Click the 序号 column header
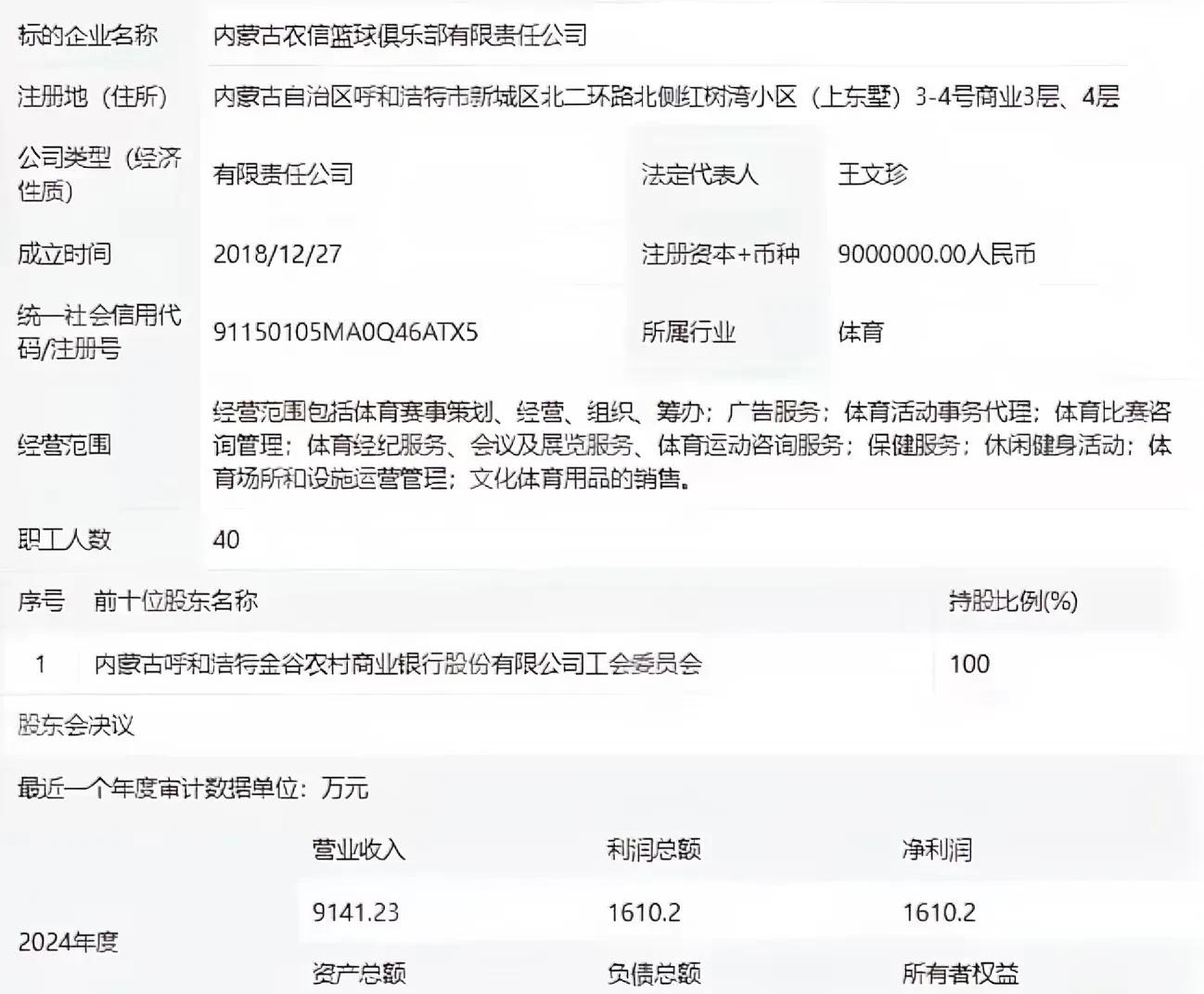This screenshot has width=1204, height=994. tap(41, 601)
